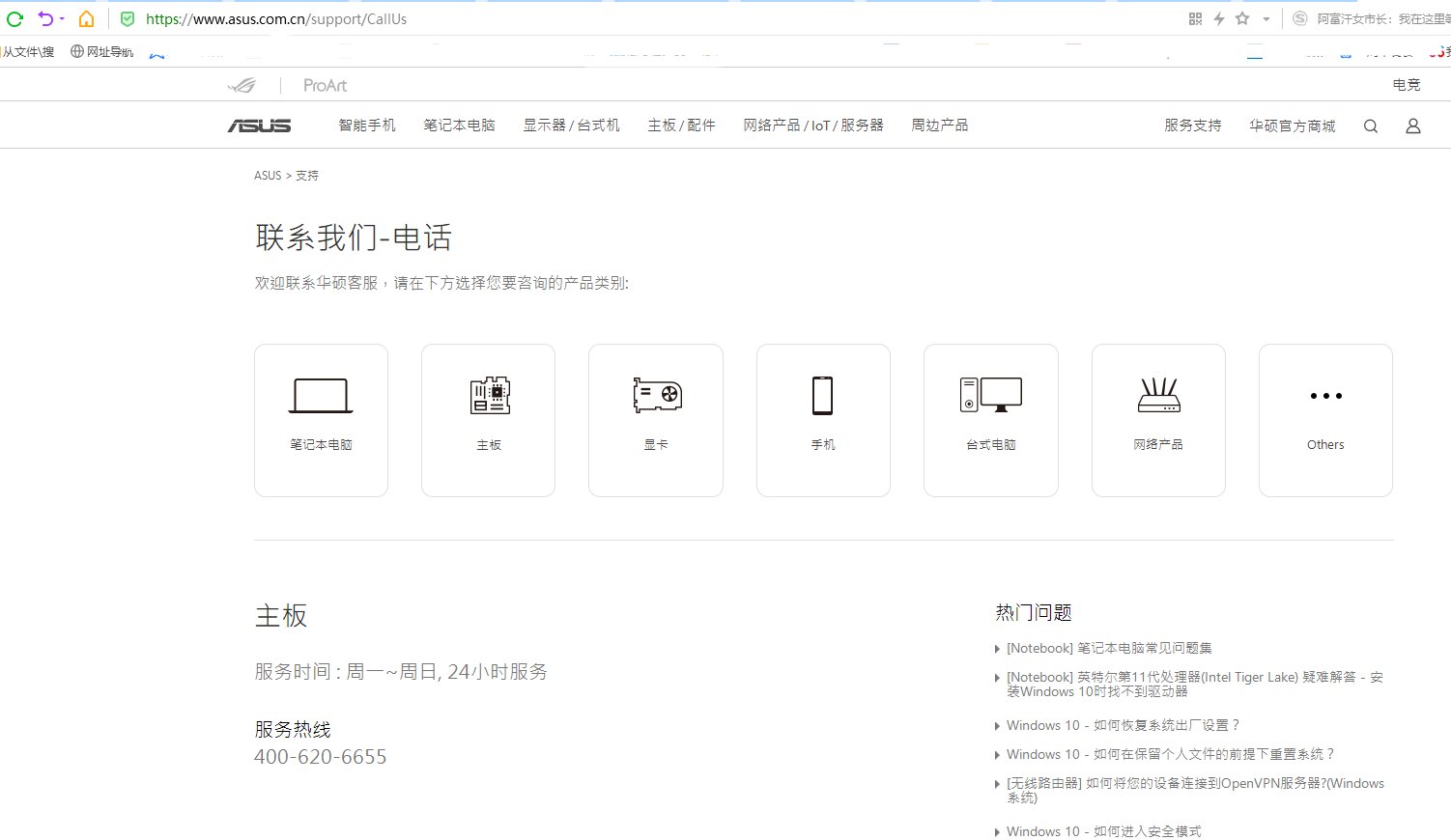Select the 主板 motherboard category icon
The height and width of the screenshot is (840, 1451).
pyautogui.click(x=489, y=396)
